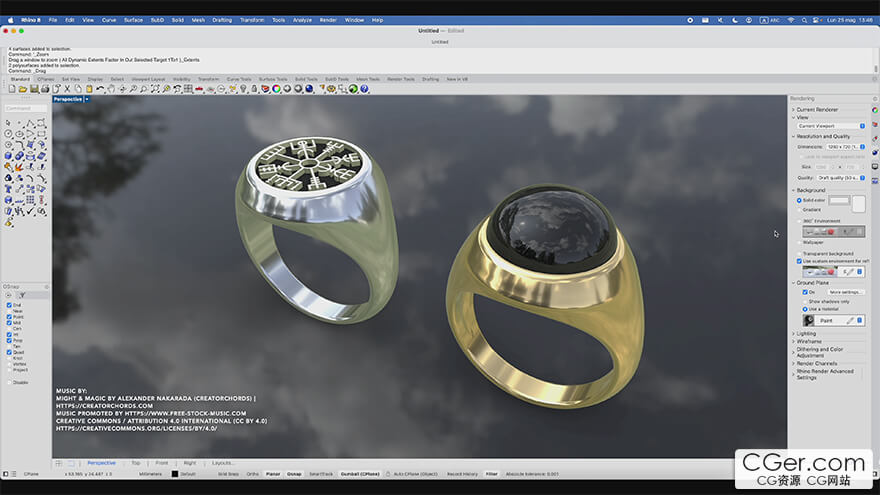
Task: Open the Analyze menu
Action: (302, 20)
